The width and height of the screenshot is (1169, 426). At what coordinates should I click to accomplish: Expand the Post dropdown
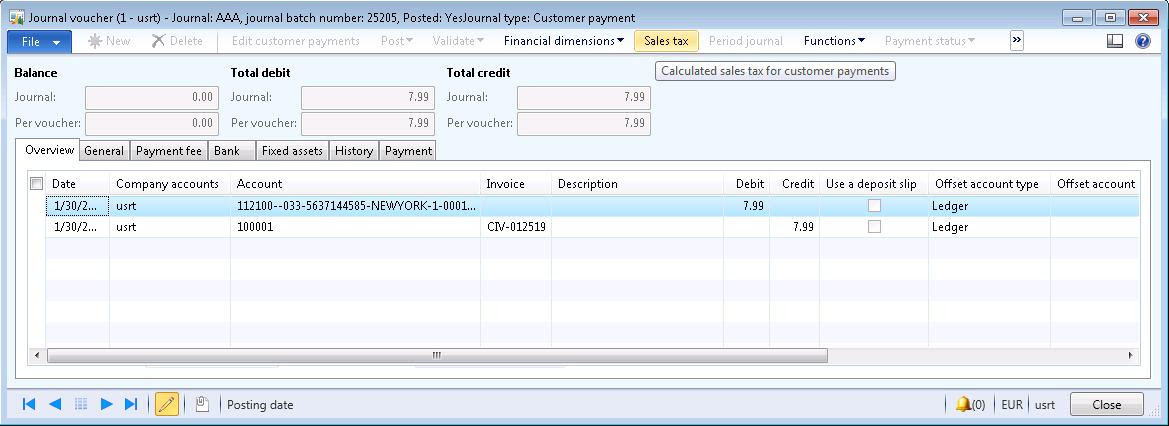pyautogui.click(x=396, y=41)
